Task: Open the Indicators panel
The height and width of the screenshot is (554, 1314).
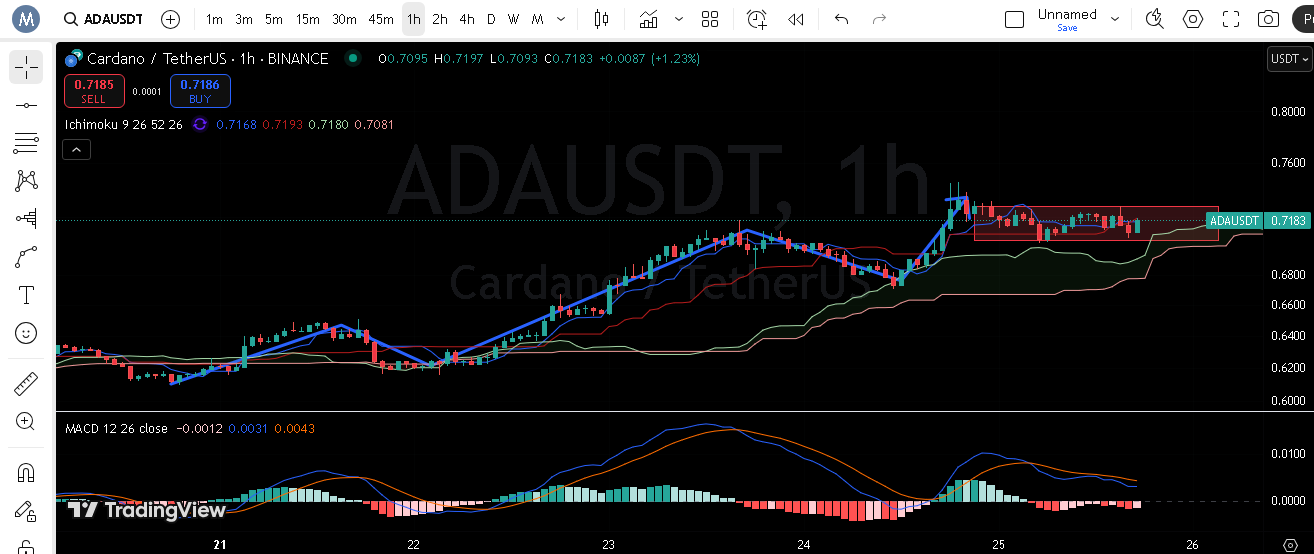Action: 649,19
